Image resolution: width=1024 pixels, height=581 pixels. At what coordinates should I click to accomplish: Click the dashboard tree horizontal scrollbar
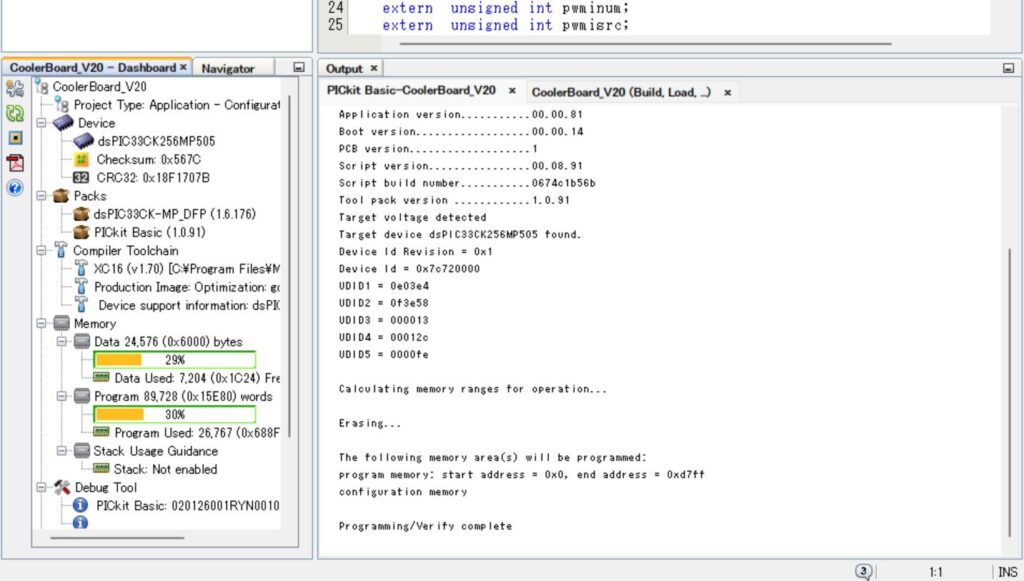pos(117,538)
